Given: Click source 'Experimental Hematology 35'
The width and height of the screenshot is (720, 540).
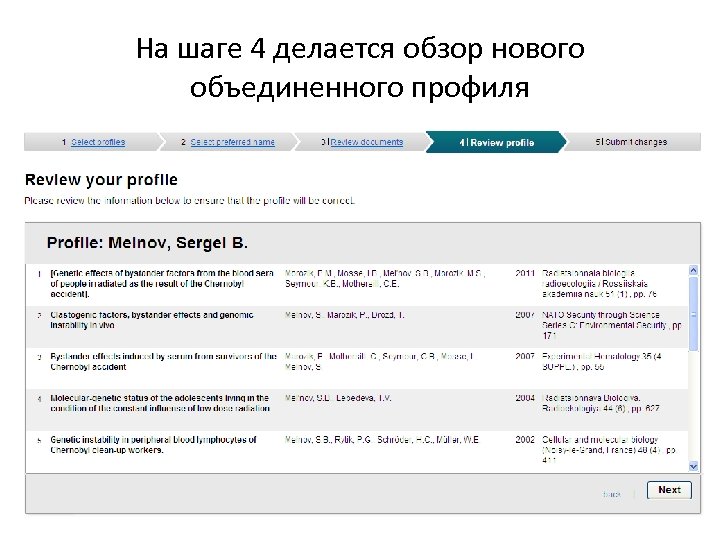Looking at the screenshot, I should (602, 361).
